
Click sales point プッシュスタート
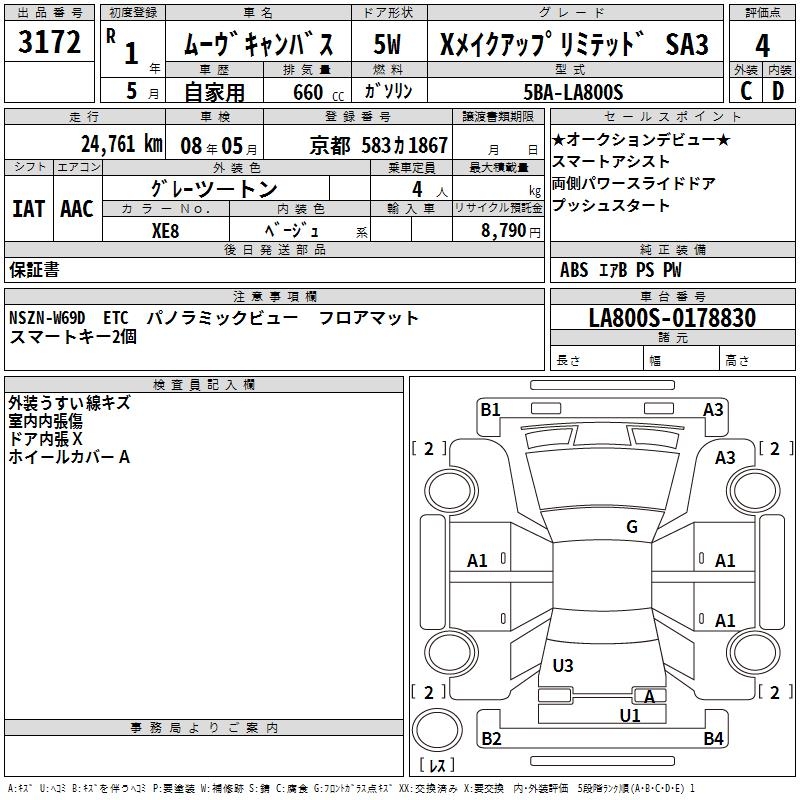611,206
